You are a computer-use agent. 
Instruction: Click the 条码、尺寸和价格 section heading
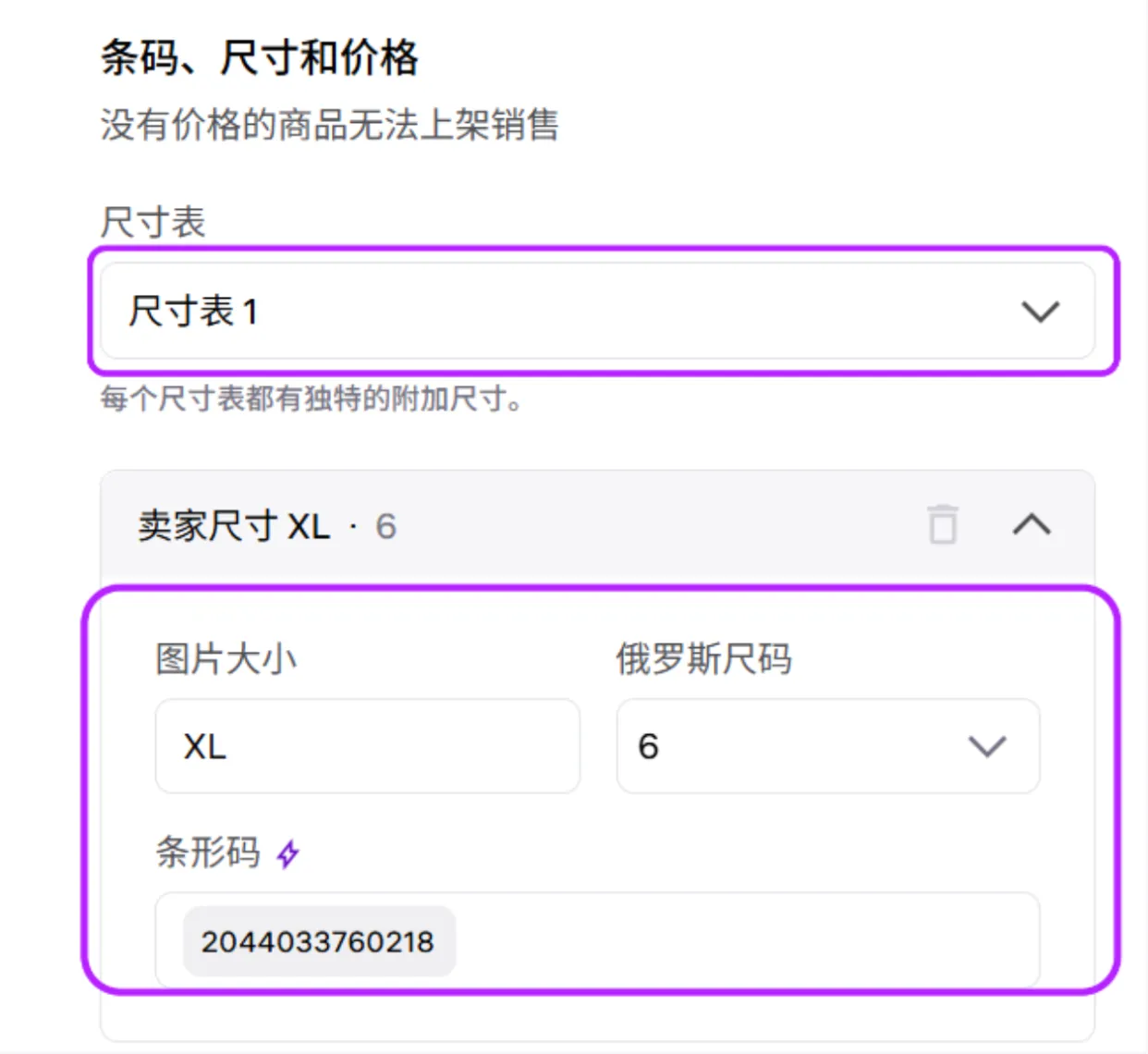[x=260, y=57]
